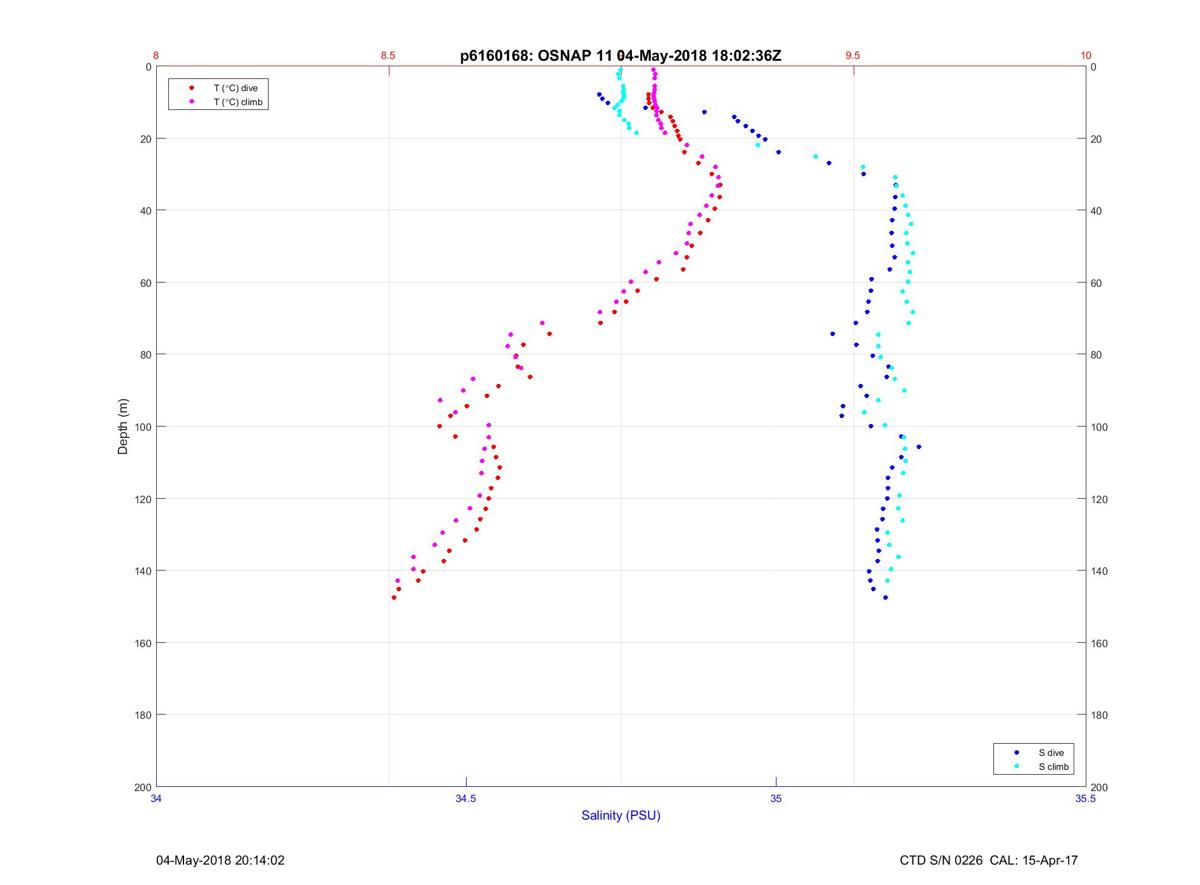Click the '160' tick on the right depth axis
1200x885 pixels.
[x=1100, y=643]
